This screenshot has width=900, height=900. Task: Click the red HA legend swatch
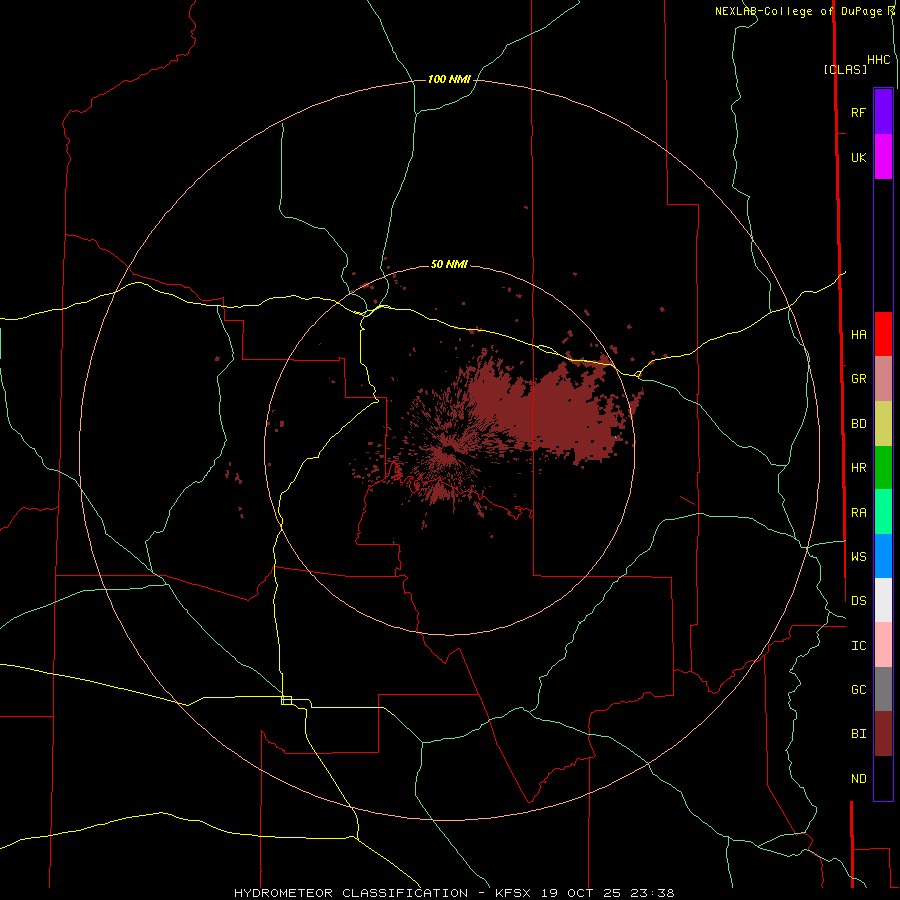click(x=883, y=334)
